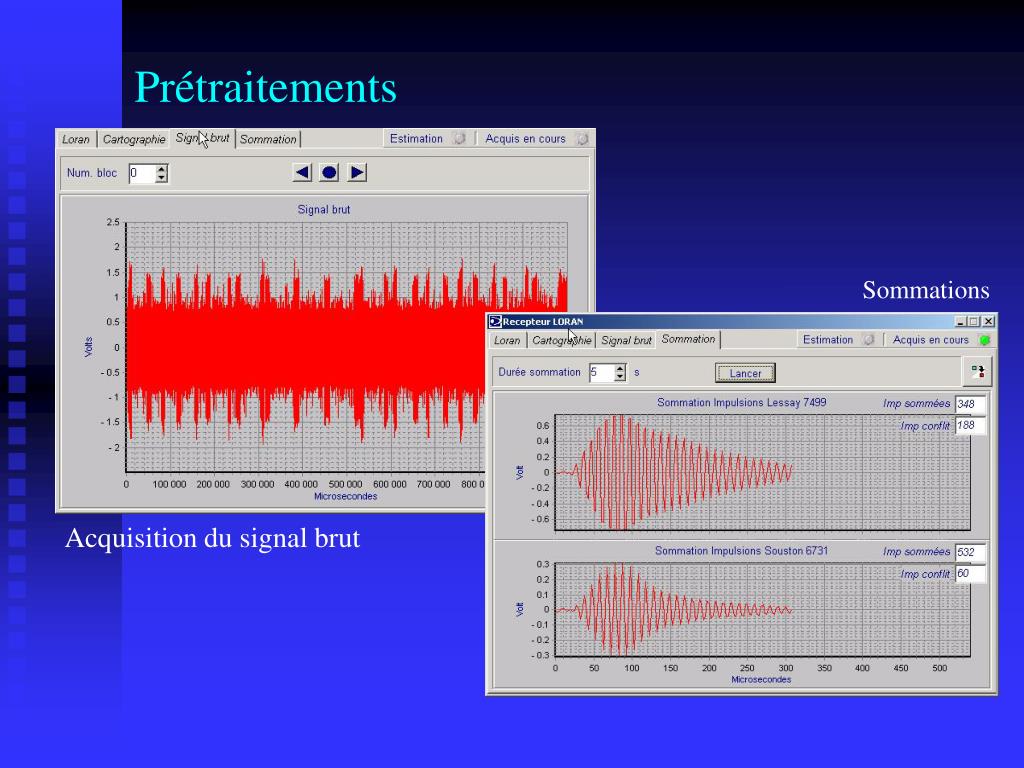Decrease the Durée sommation stepper value
Screen dimensions: 1024x768
point(620,377)
